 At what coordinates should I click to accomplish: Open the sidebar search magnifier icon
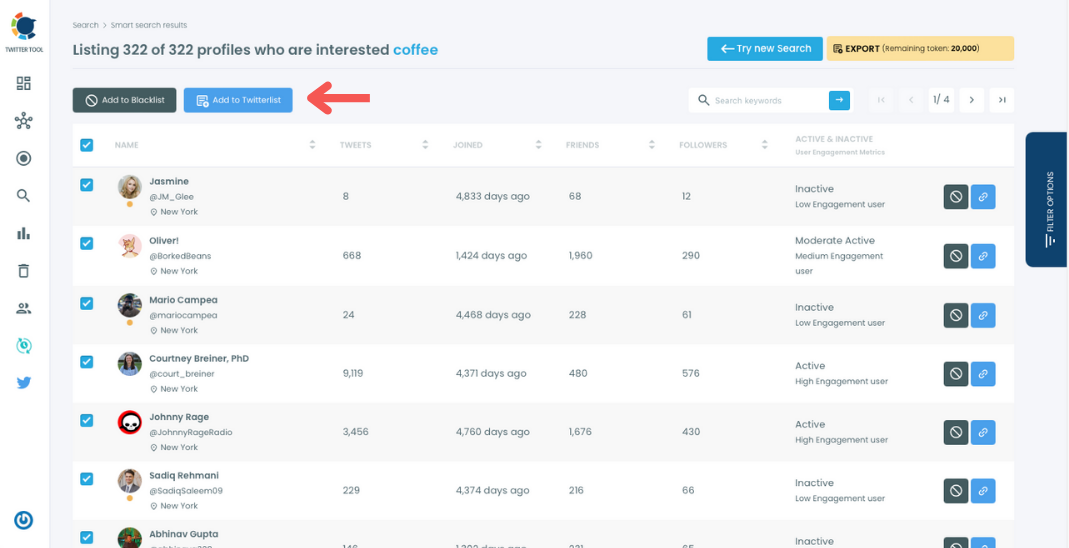point(24,196)
